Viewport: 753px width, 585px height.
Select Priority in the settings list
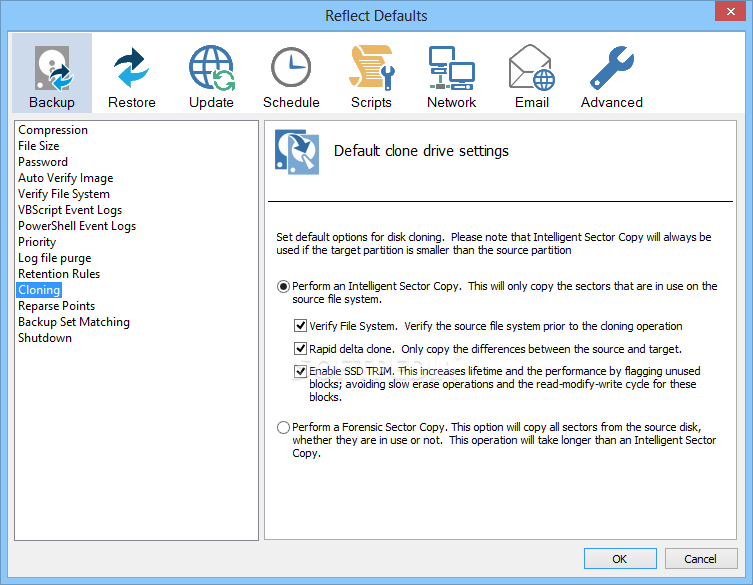tap(37, 242)
